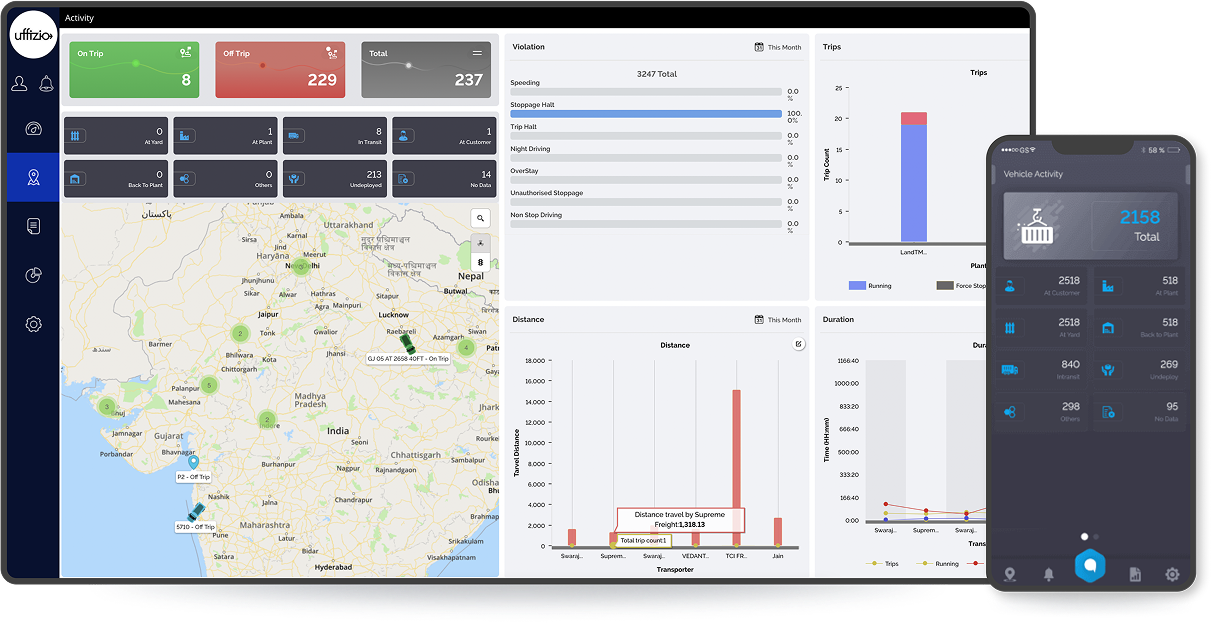The width and height of the screenshot is (1212, 625).
Task: Select the map location icon in sidebar
Action: pyautogui.click(x=33, y=177)
